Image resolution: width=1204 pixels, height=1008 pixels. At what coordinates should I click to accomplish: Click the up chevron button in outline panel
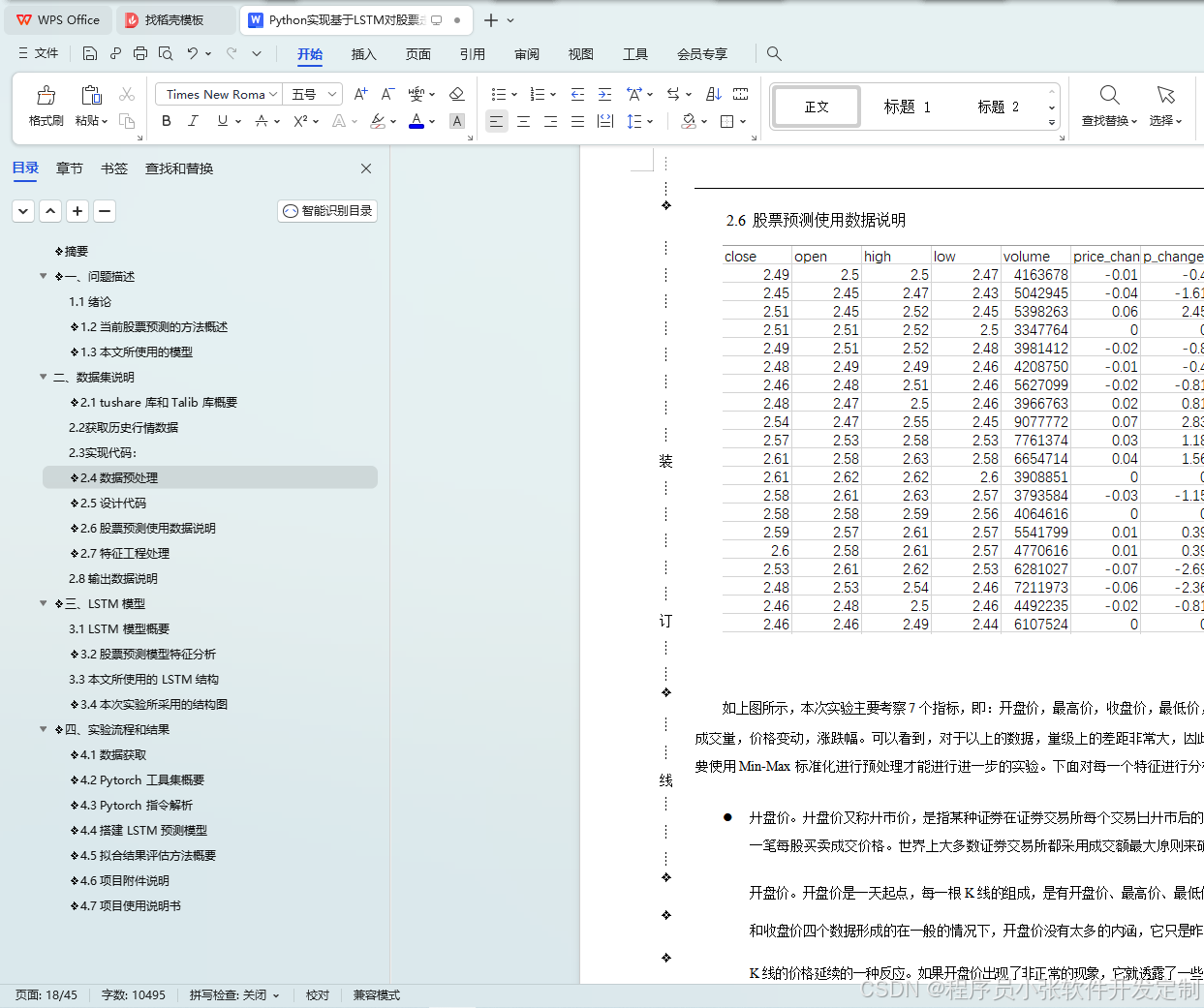click(50, 210)
